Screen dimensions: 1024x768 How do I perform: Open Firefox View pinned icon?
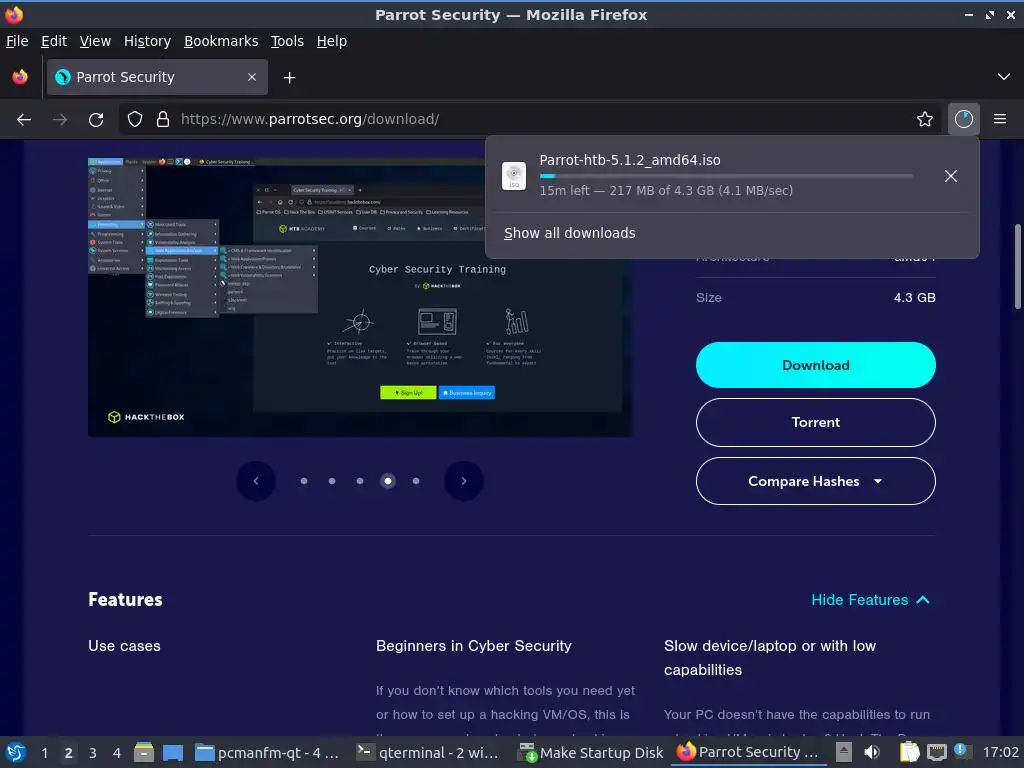[x=20, y=77]
